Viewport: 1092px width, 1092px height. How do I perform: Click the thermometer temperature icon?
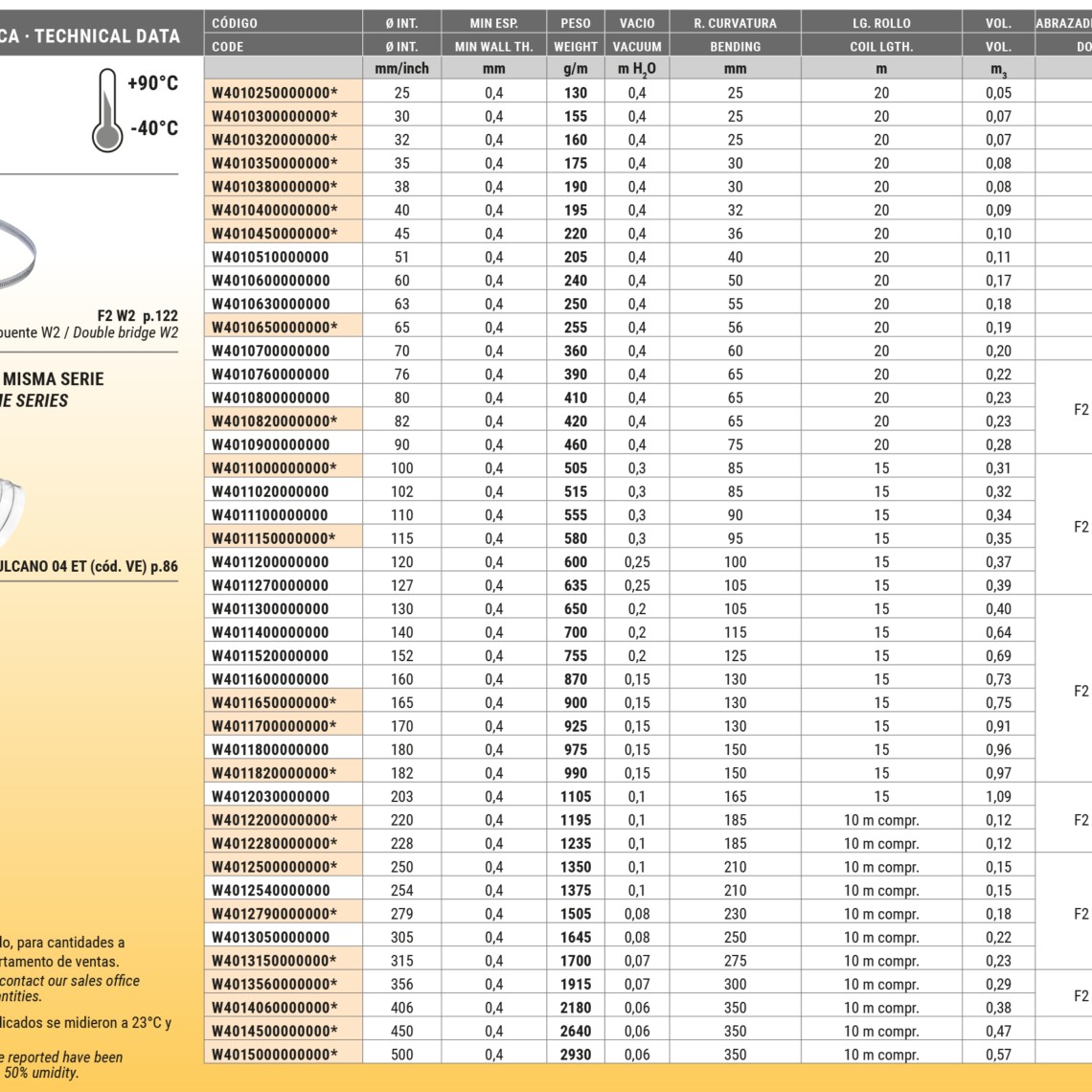tap(107, 112)
